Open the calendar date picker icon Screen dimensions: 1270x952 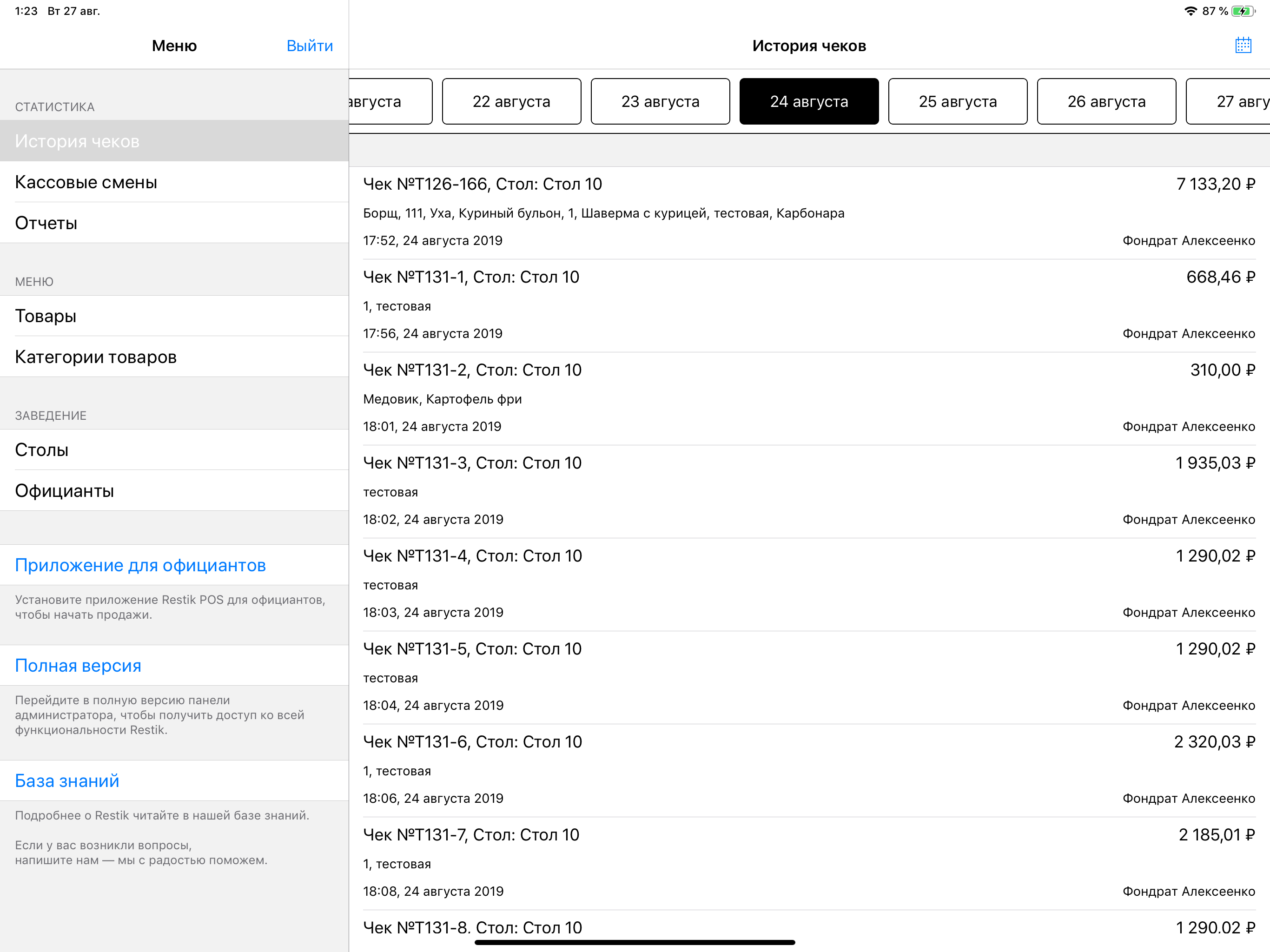(1243, 45)
